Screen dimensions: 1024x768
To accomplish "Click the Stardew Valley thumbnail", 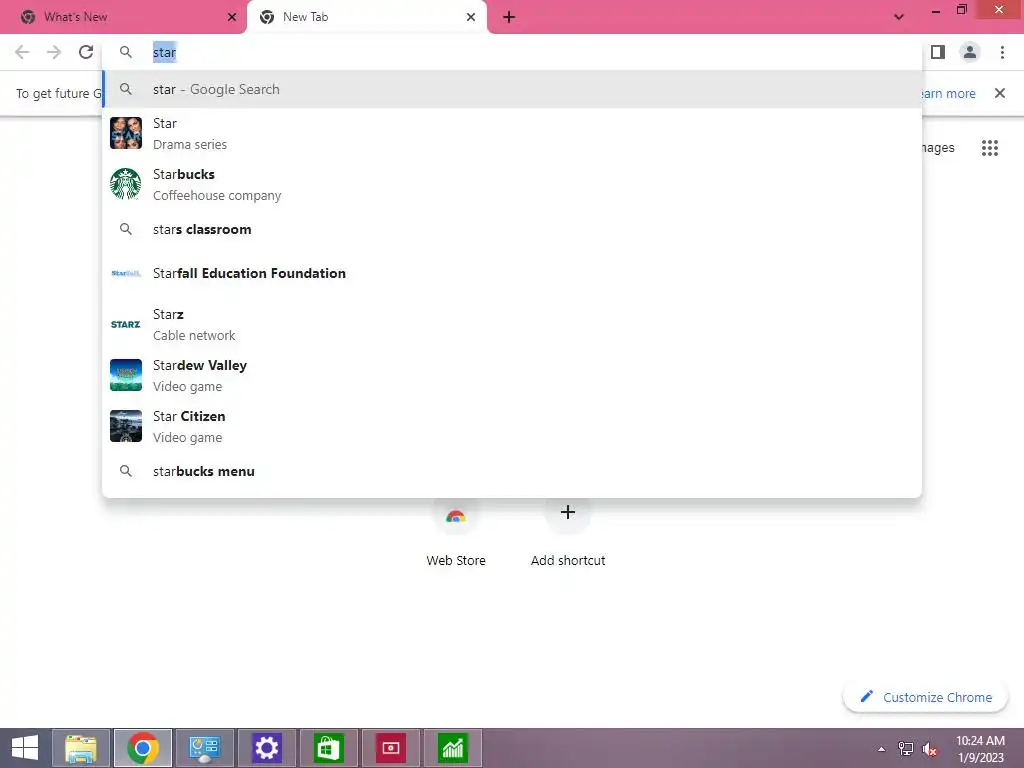I will (126, 376).
